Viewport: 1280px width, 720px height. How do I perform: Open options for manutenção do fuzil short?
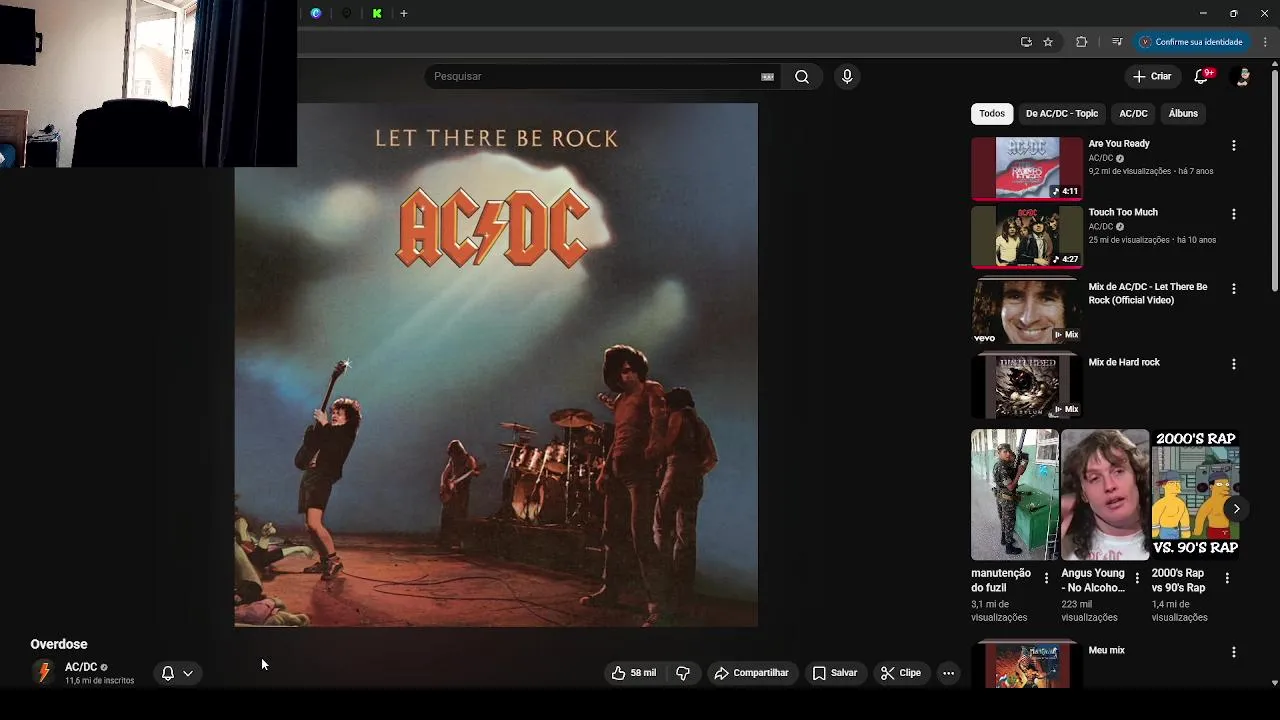pos(1046,578)
